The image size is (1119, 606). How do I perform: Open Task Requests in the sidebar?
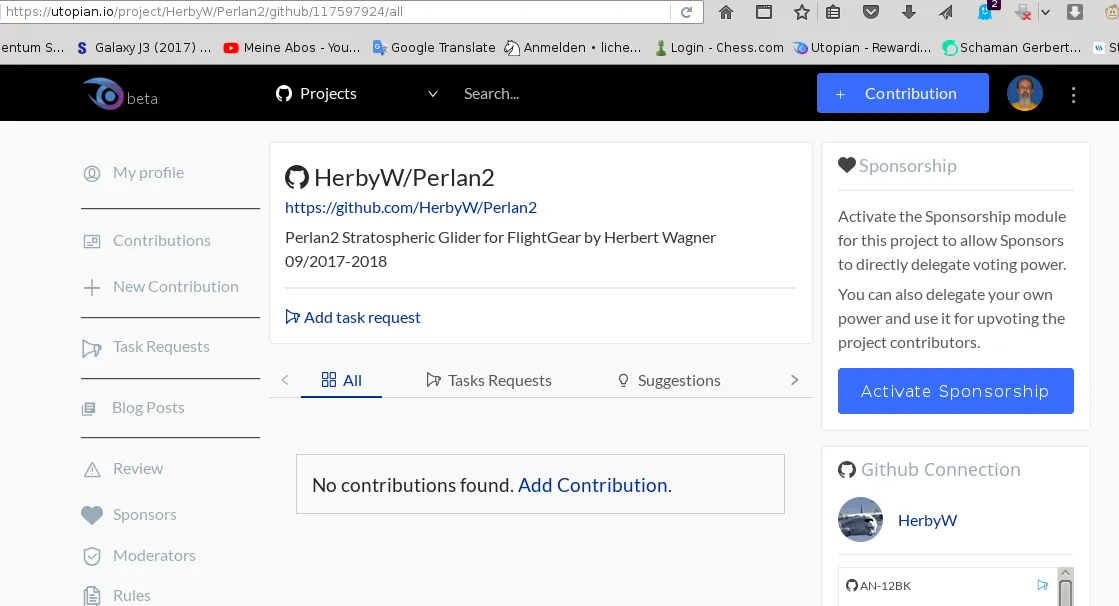coord(146,348)
